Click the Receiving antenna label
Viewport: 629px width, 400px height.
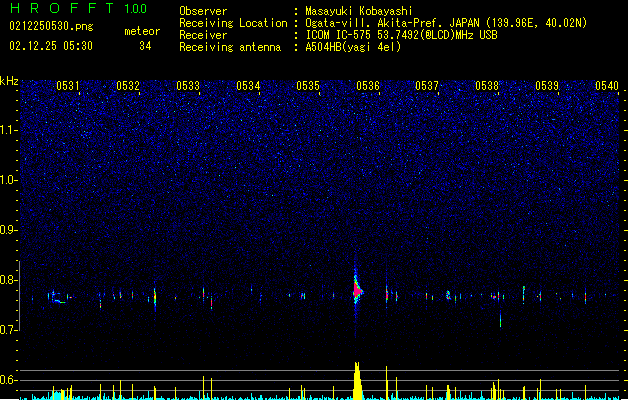(x=230, y=47)
